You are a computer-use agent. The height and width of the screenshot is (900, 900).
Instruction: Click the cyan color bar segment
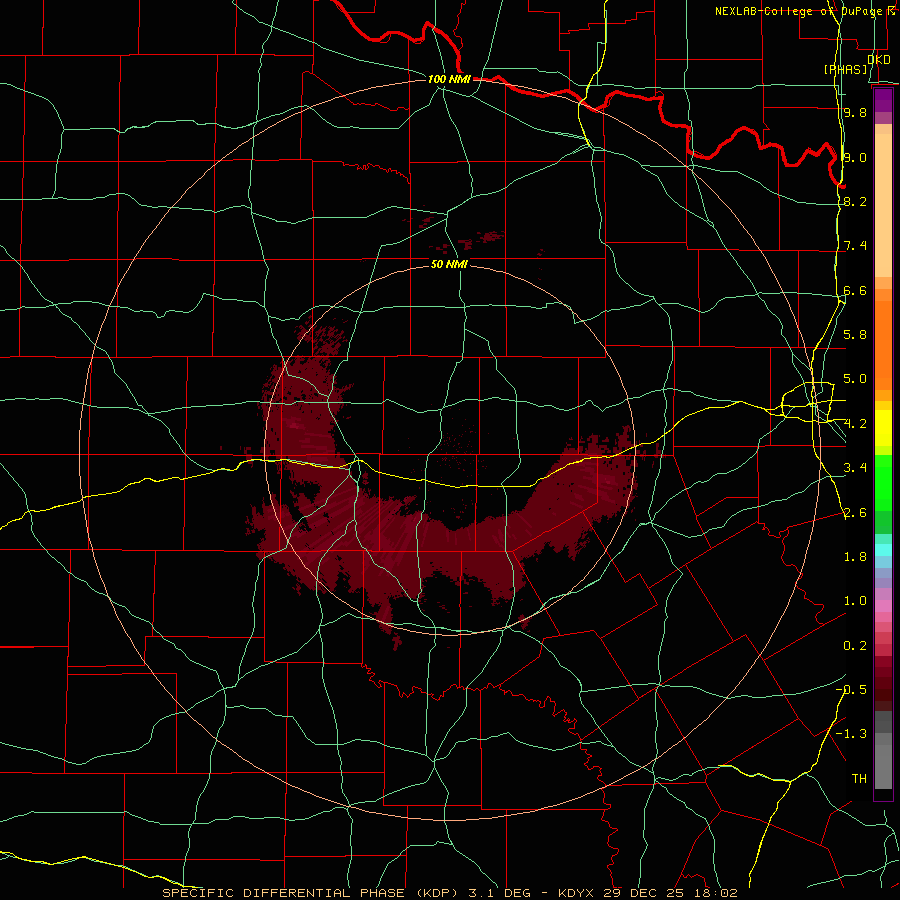[883, 550]
